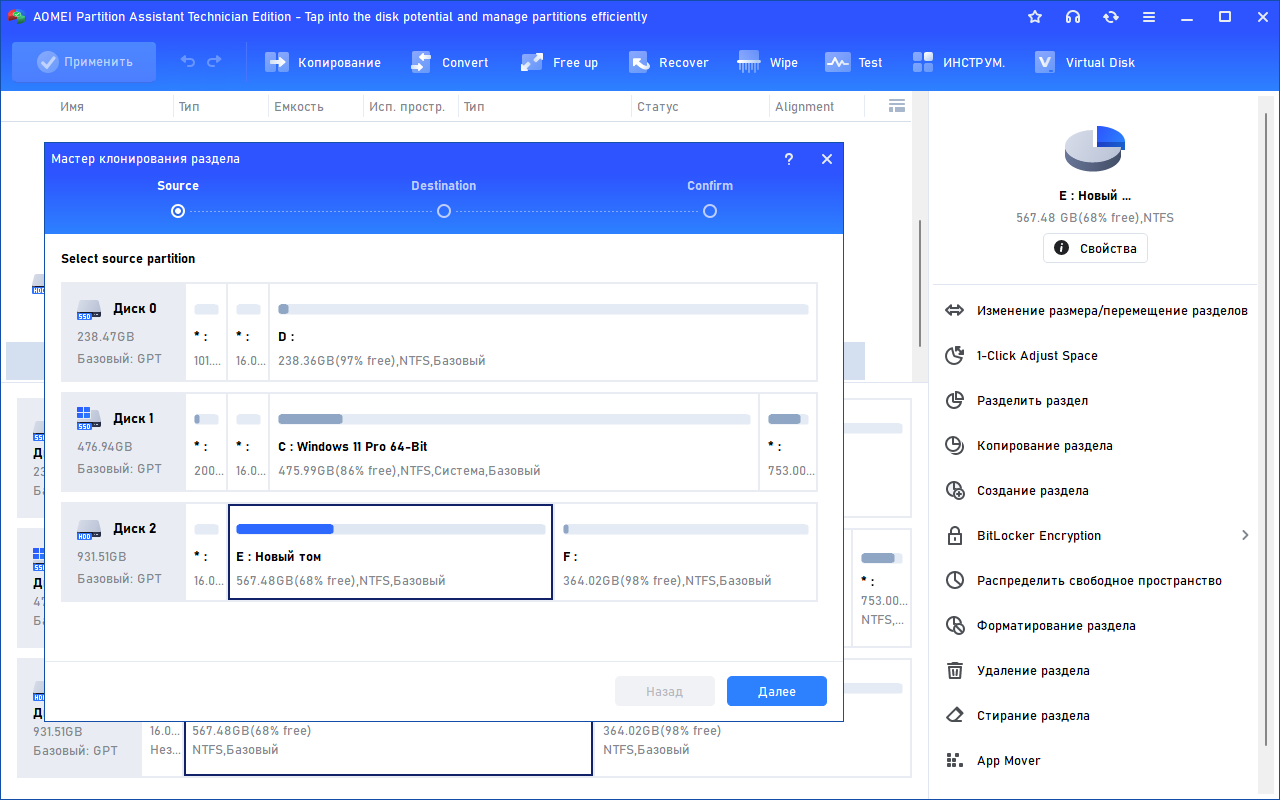Select App Mover from the side panel
Viewport: 1280px width, 800px height.
[x=1008, y=761]
